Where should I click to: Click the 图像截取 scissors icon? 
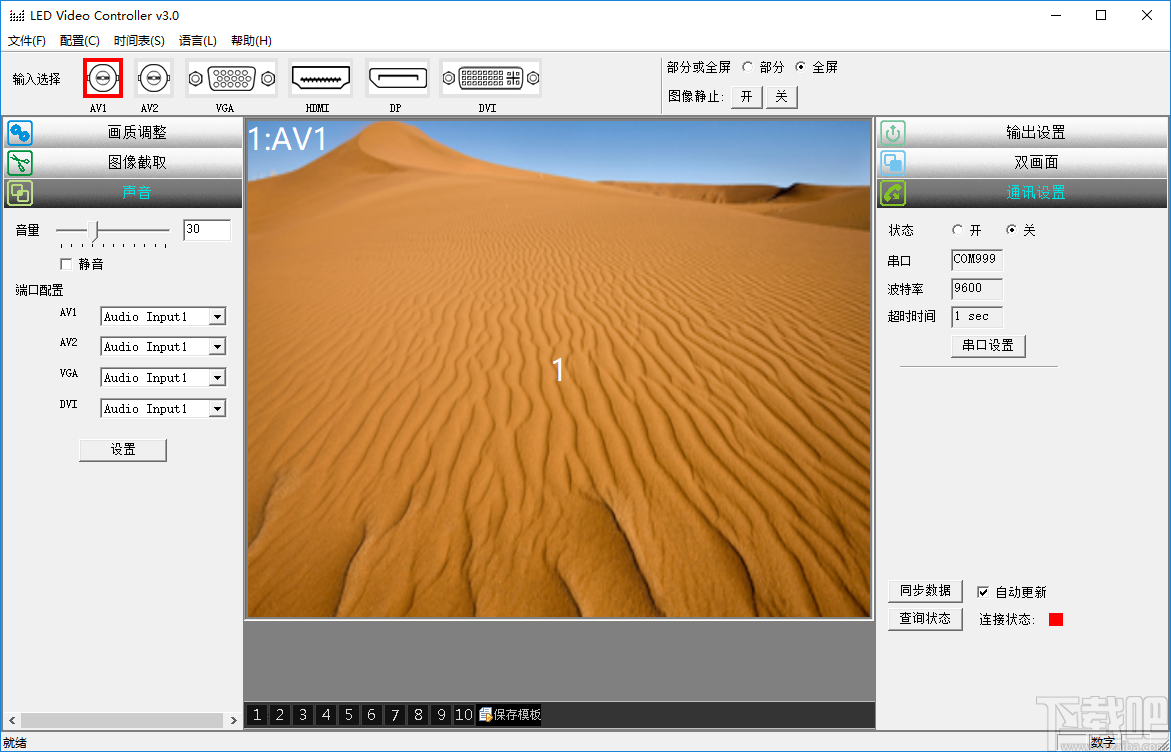click(20, 163)
